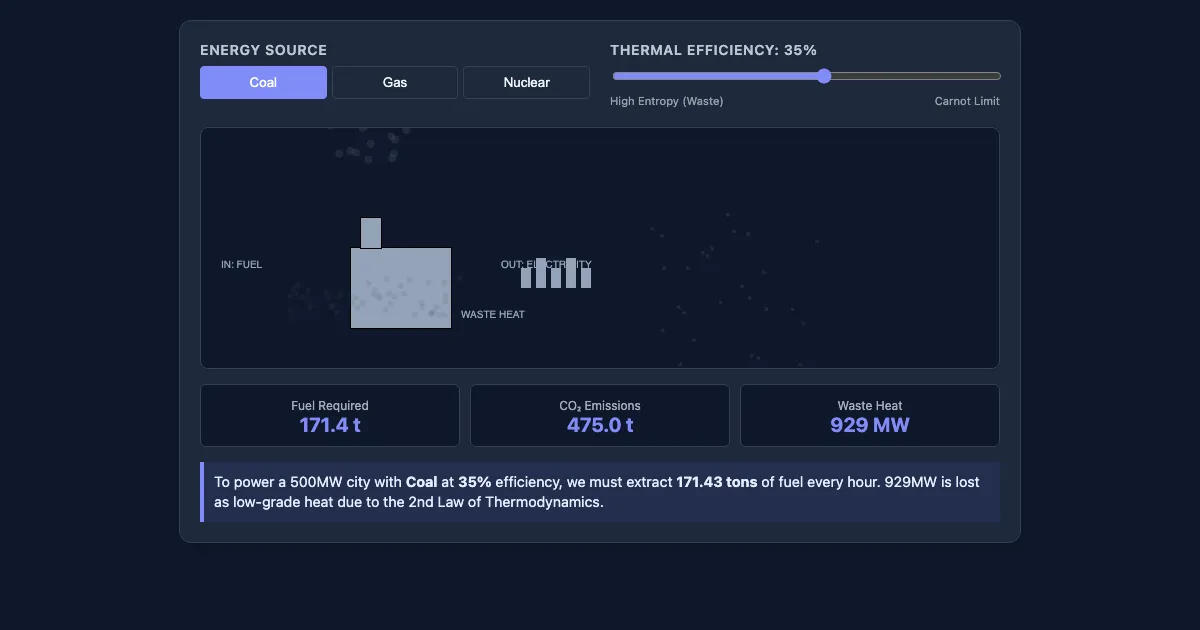Click the ENERGY SOURCE heading
The height and width of the screenshot is (630, 1200).
pyautogui.click(x=264, y=50)
